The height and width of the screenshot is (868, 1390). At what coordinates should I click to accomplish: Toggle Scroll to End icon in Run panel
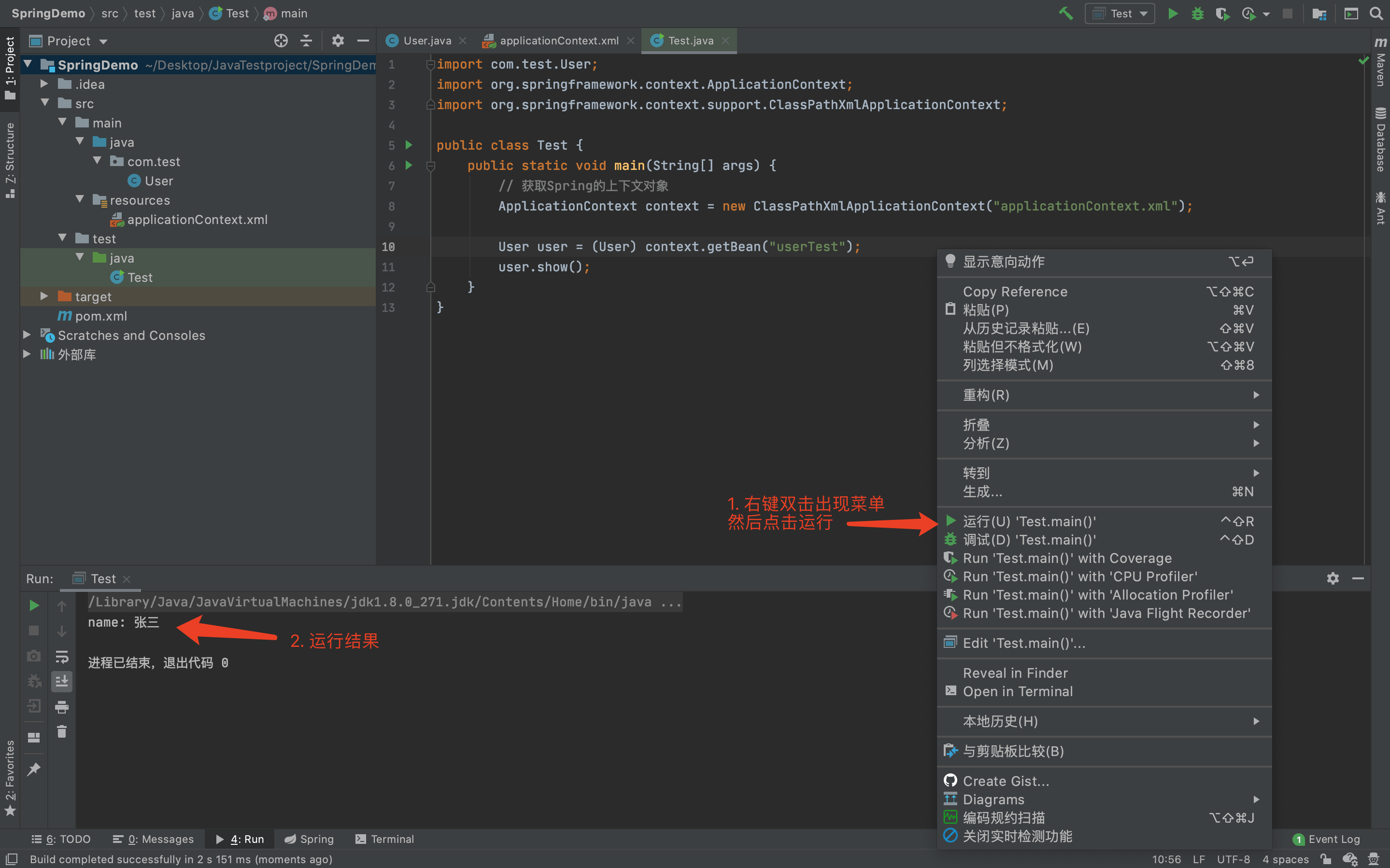pos(61,682)
